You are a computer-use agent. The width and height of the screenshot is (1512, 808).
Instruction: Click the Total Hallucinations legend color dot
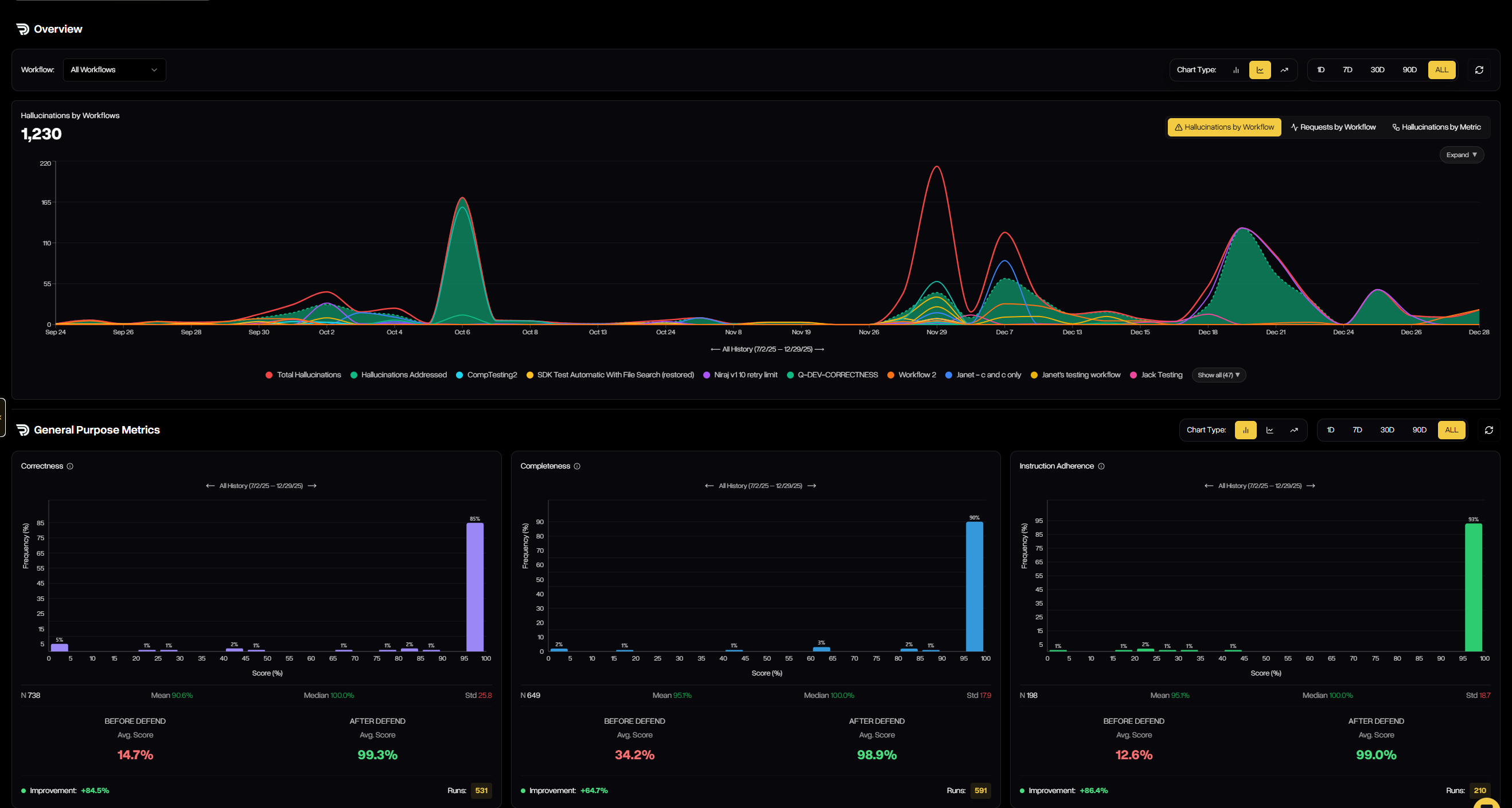pos(268,374)
